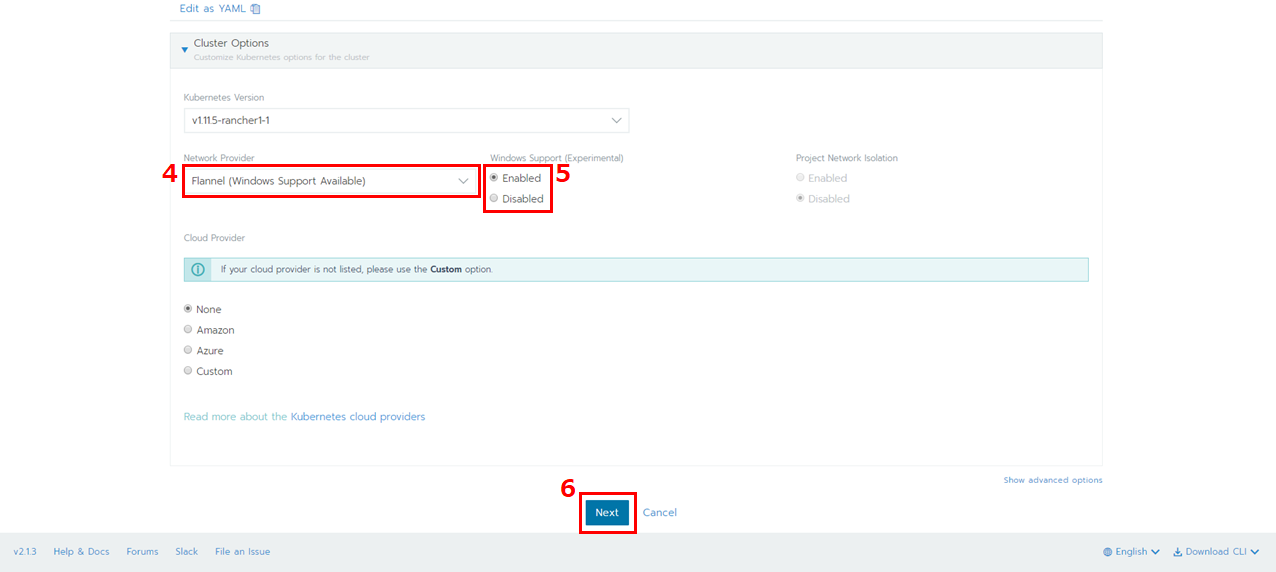Viewport: 1276px width, 572px height.
Task: Open the English language selector
Action: click(x=1131, y=551)
